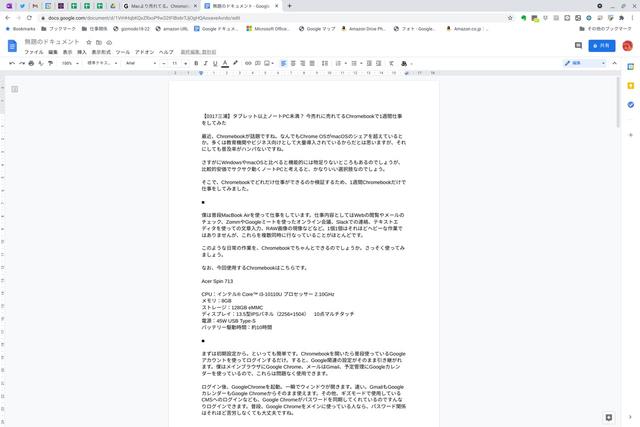Open the editing mode dropdown
Image resolution: width=640 pixels, height=427 pixels.
(585, 63)
